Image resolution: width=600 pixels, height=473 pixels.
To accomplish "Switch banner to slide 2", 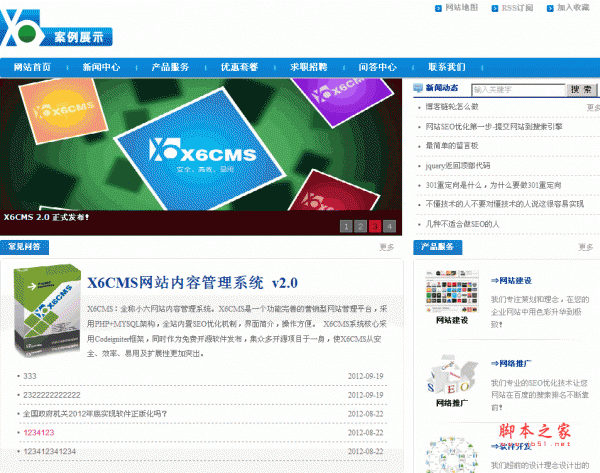I will (x=360, y=226).
